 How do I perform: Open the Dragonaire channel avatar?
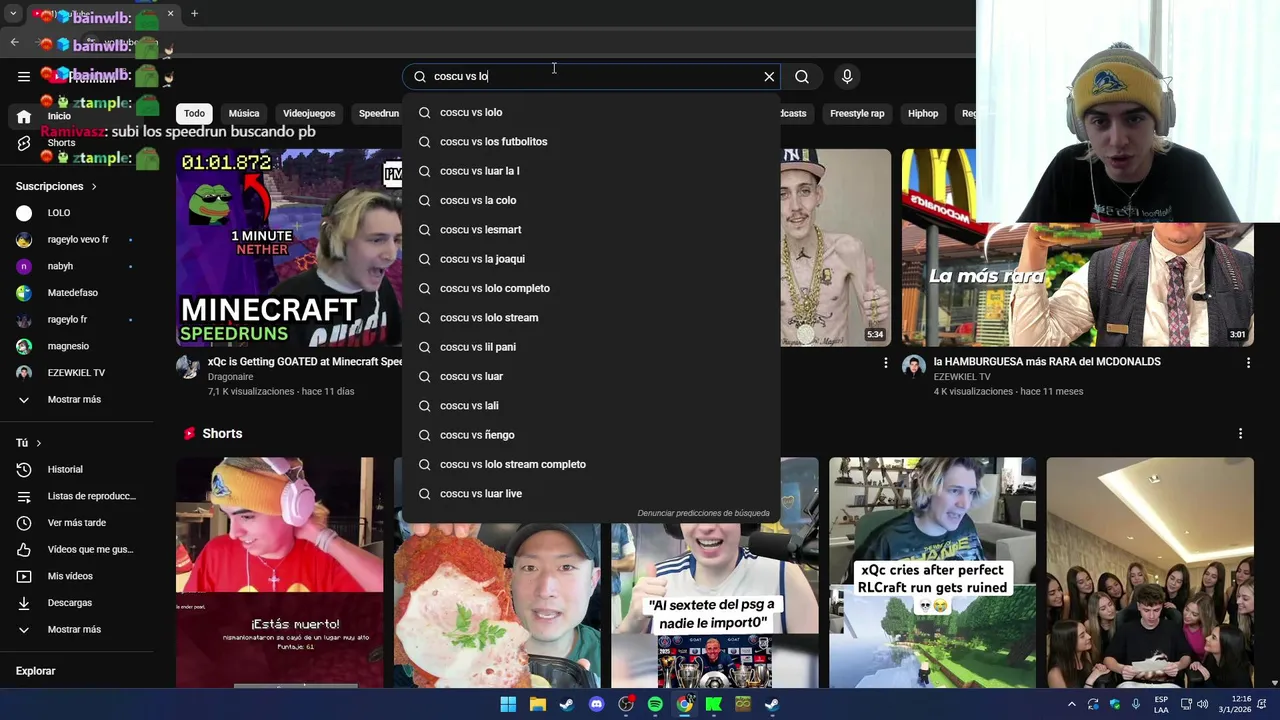188,367
